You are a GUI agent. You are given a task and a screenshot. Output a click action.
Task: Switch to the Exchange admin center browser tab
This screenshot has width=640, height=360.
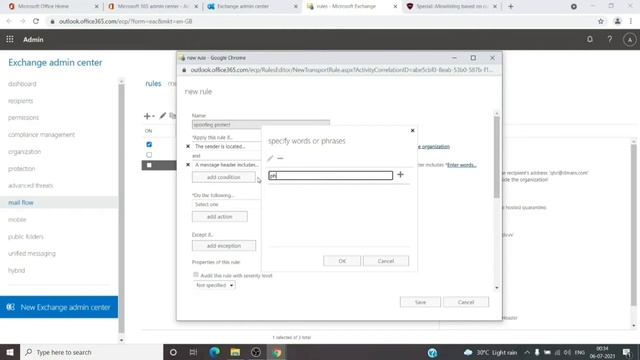tap(252, 7)
